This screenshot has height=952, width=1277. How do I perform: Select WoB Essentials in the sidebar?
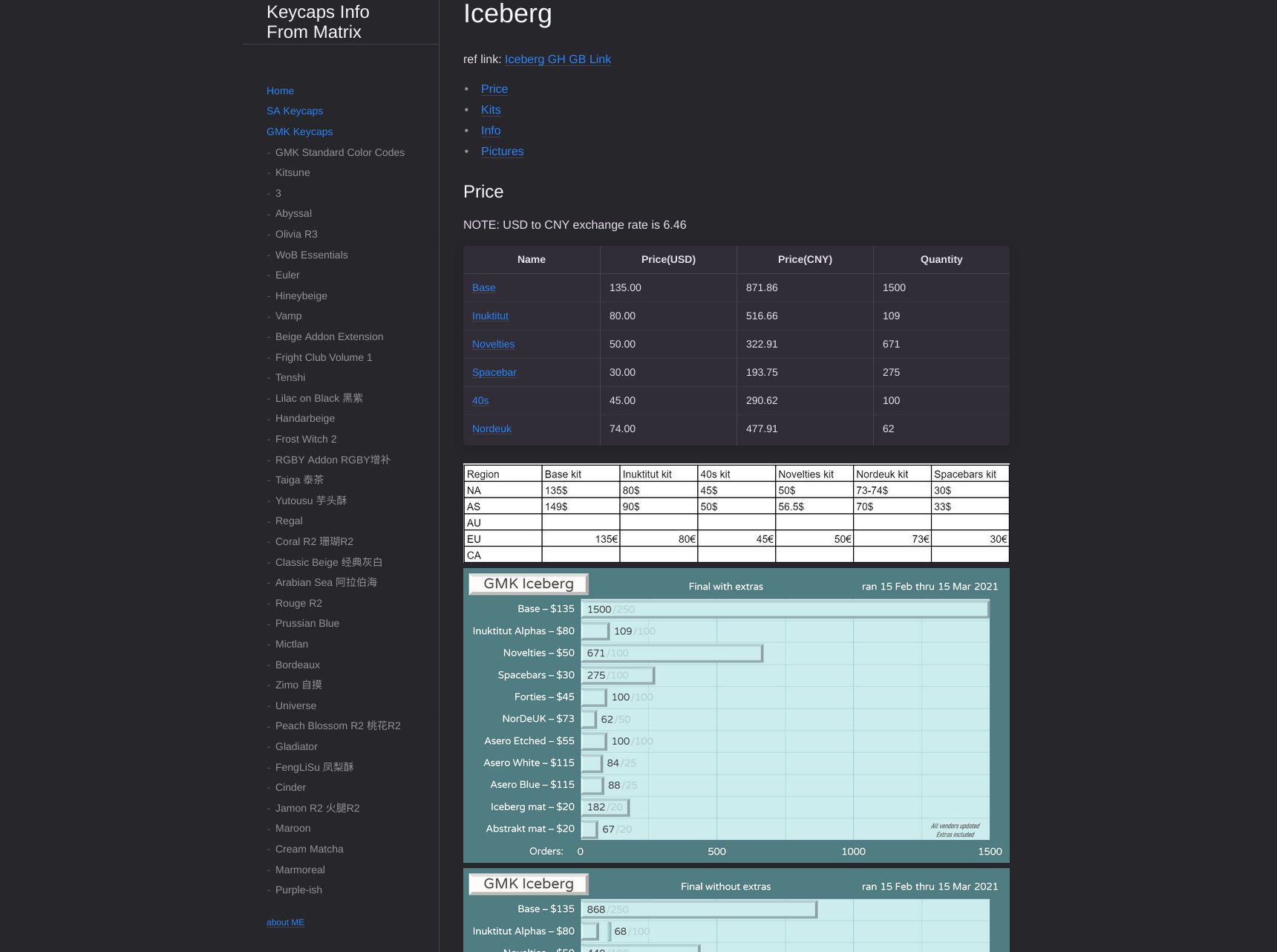pyautogui.click(x=311, y=255)
